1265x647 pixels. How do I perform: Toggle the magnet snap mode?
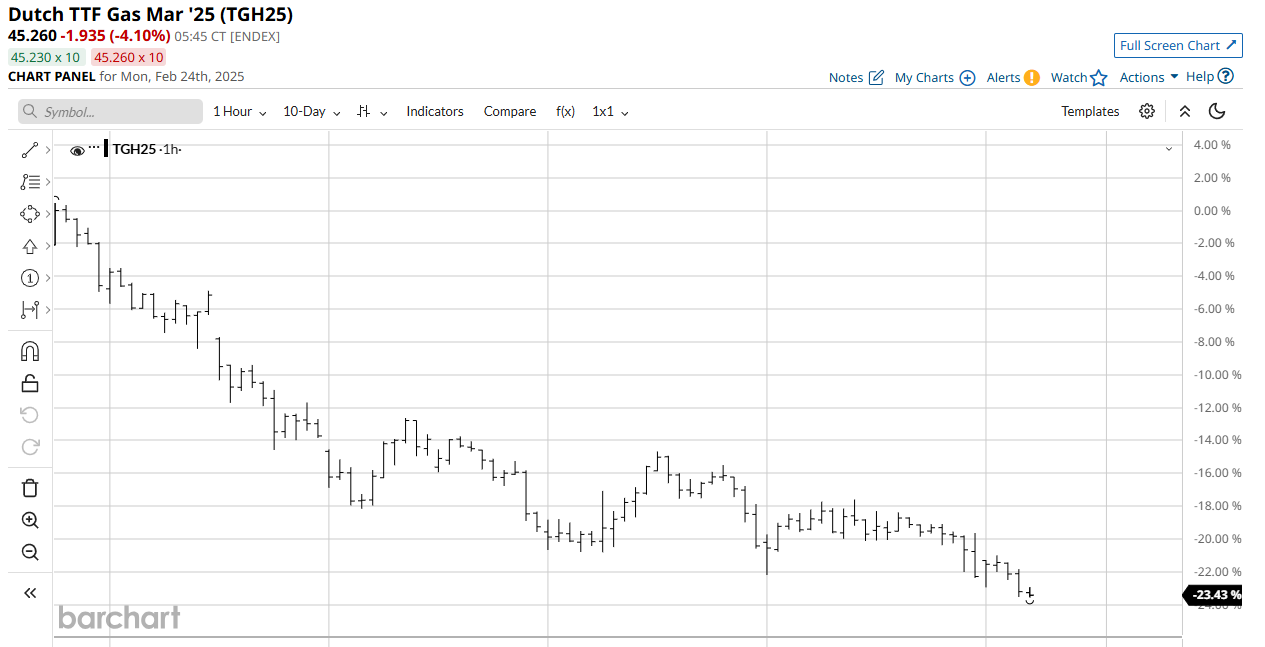pos(29,351)
